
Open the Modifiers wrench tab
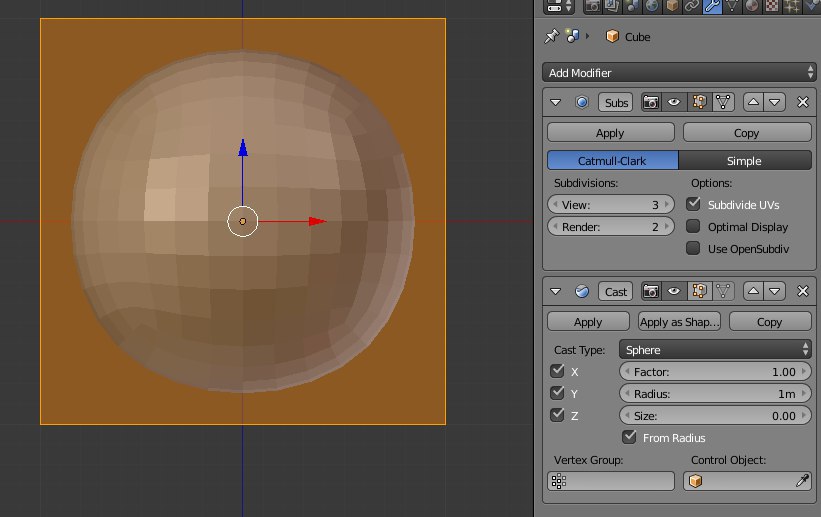tap(712, 7)
